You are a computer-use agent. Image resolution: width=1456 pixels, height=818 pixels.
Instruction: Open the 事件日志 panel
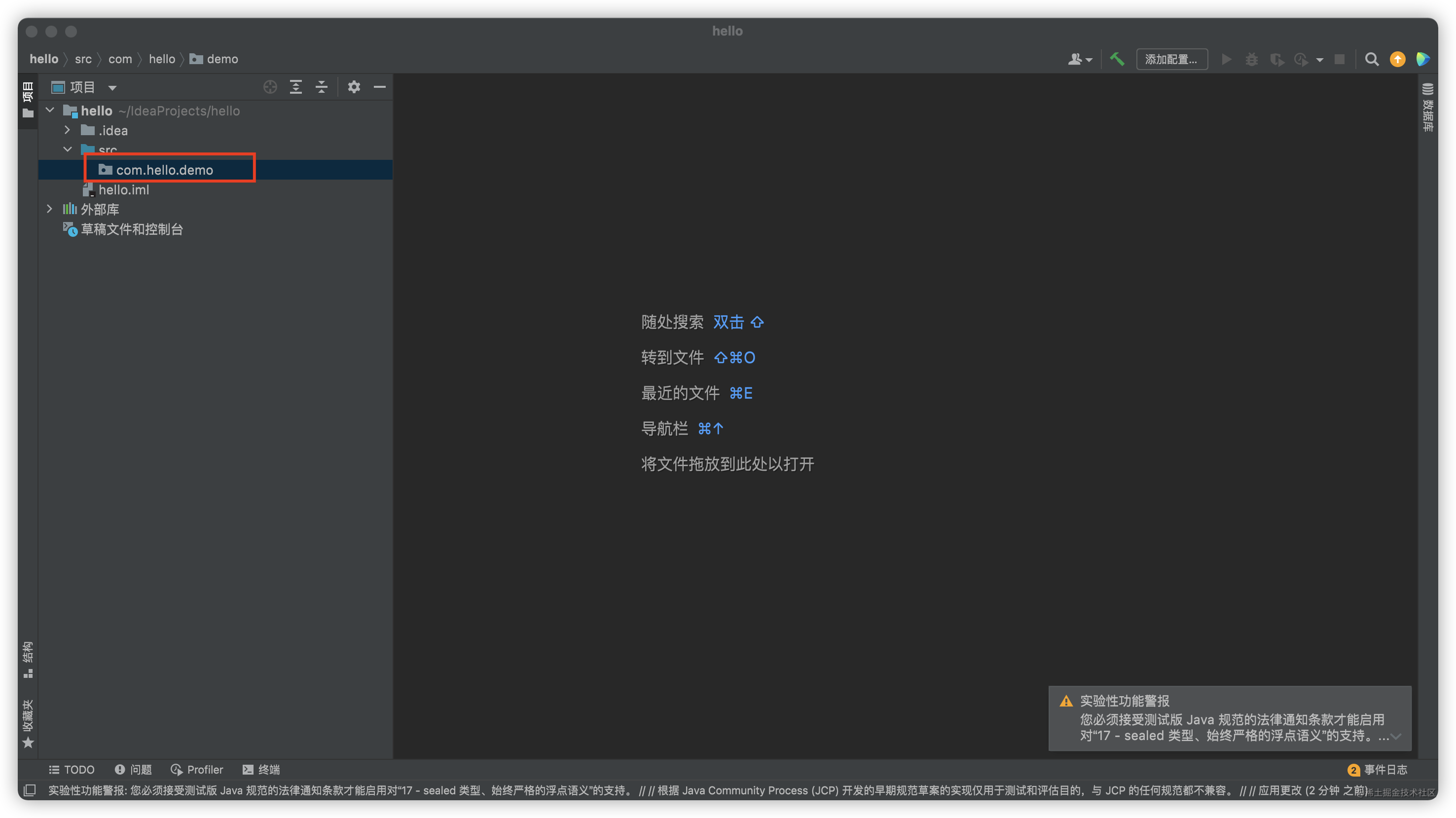(1378, 769)
